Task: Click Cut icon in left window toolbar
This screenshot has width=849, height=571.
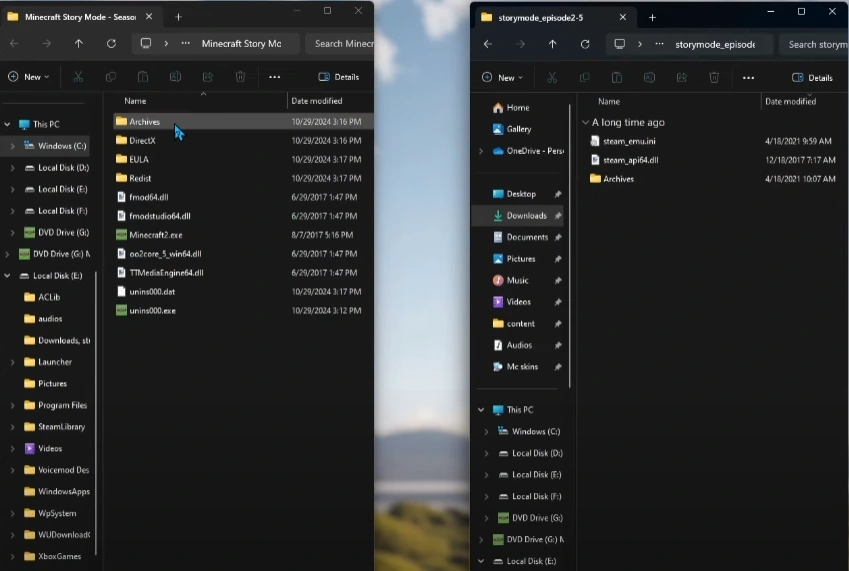Action: point(79,77)
